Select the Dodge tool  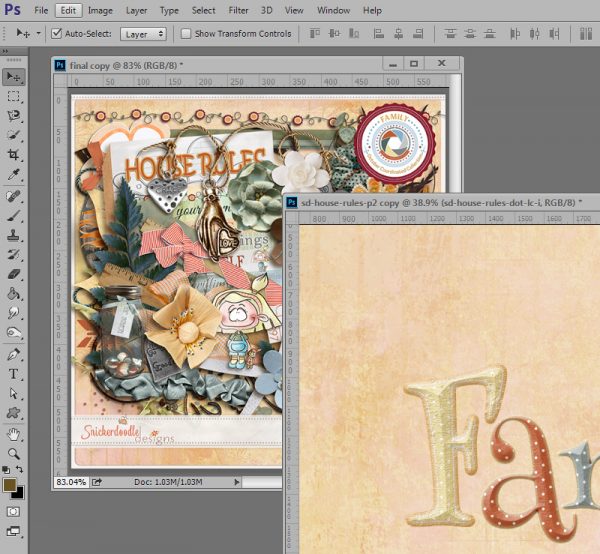(x=14, y=332)
